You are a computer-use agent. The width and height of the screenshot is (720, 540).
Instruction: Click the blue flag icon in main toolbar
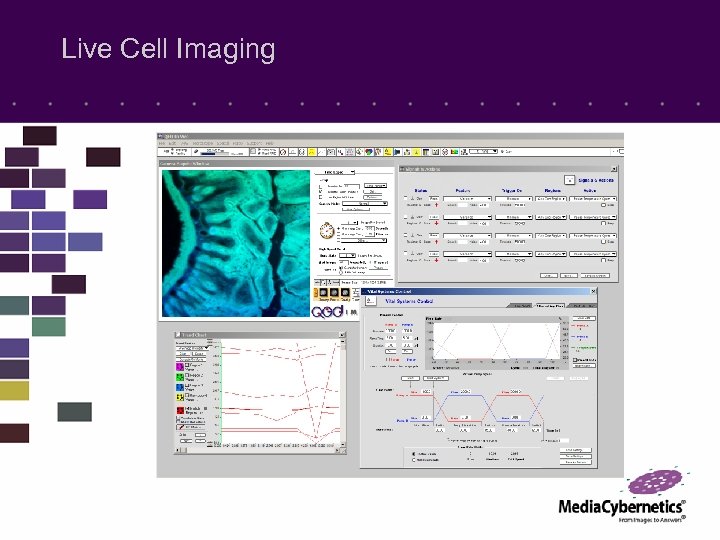point(398,152)
